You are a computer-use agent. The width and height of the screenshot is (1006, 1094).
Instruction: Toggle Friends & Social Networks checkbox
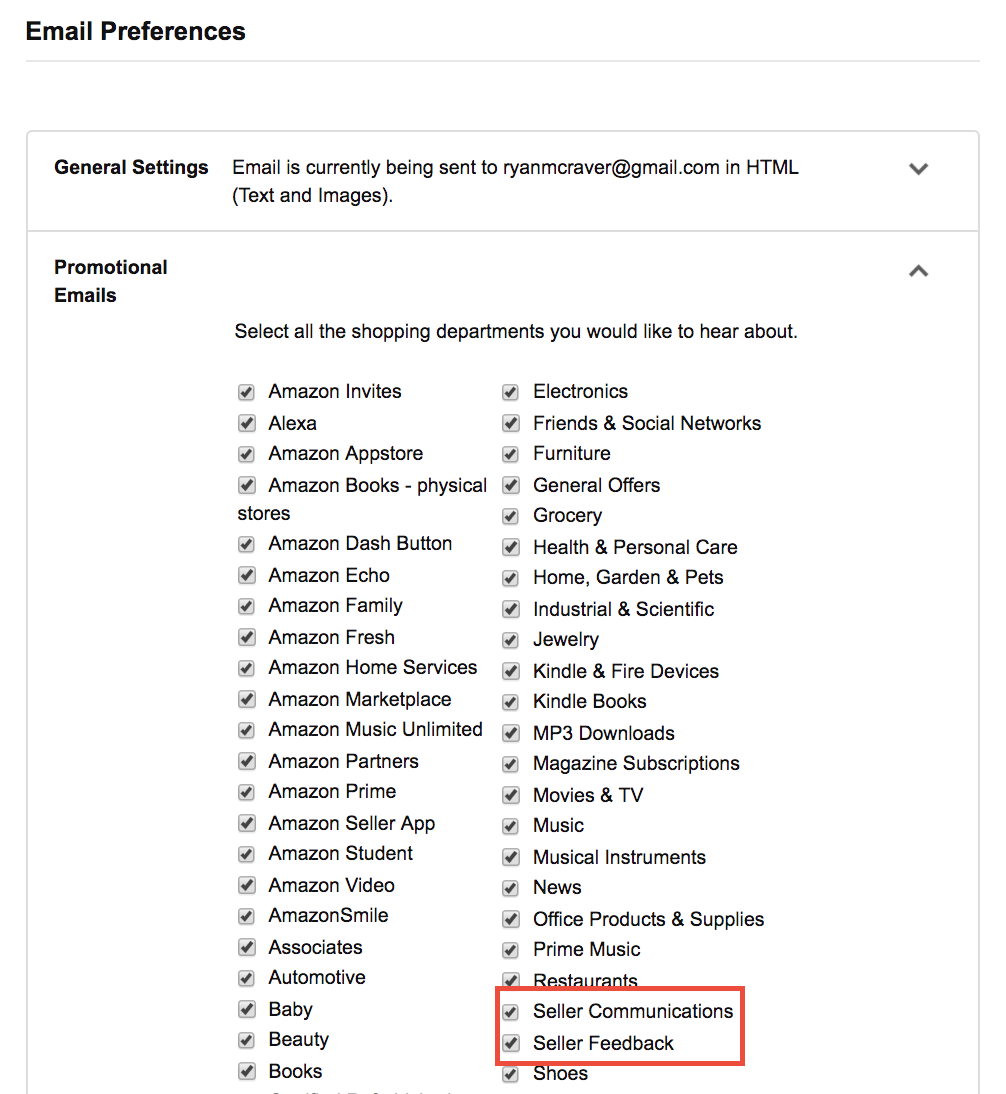click(511, 424)
